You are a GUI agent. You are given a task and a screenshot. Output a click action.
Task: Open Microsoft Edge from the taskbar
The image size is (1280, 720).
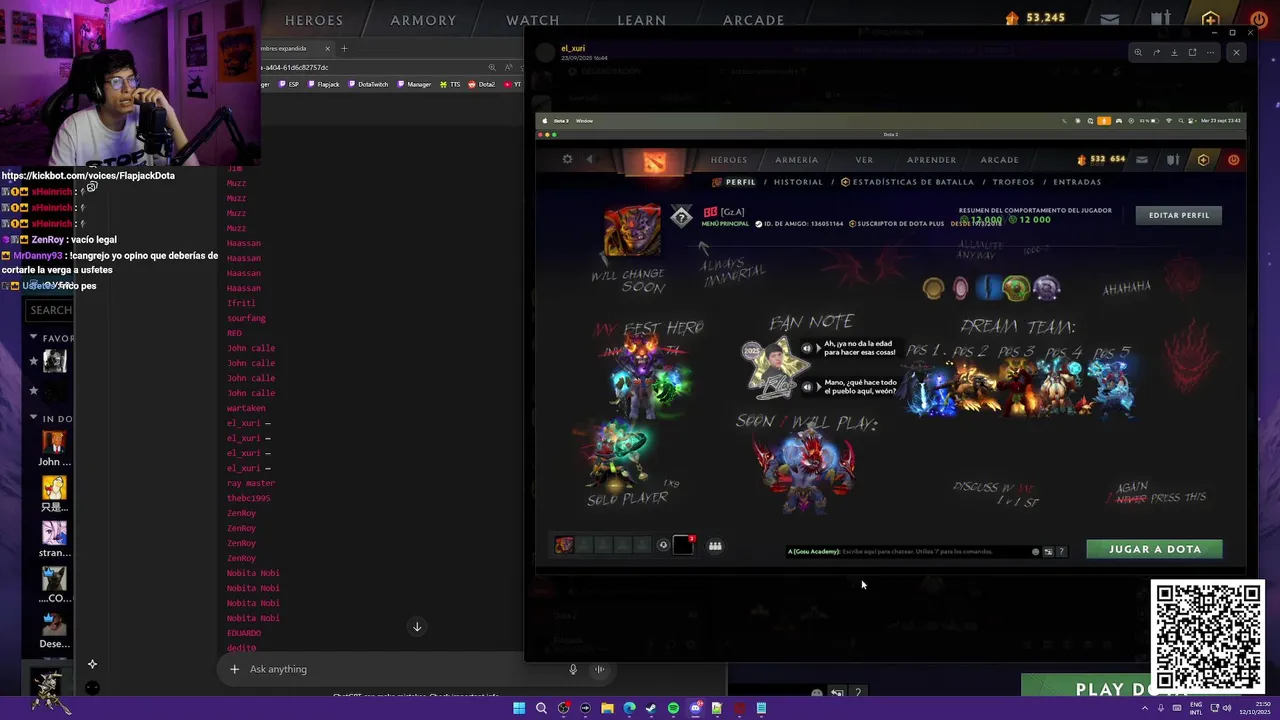(629, 708)
